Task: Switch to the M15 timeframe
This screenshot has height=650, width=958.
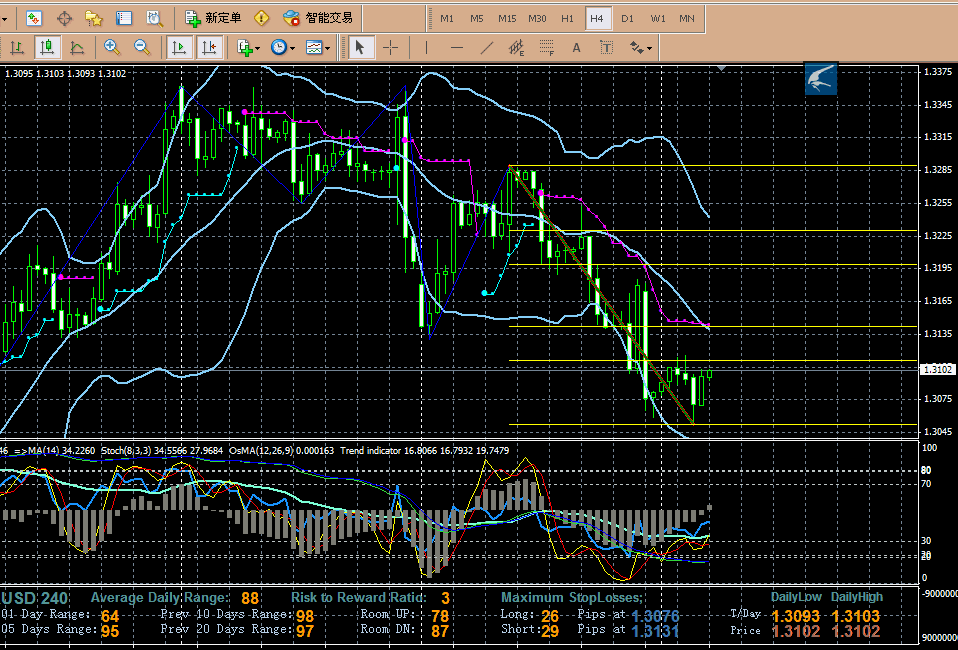Action: [507, 18]
